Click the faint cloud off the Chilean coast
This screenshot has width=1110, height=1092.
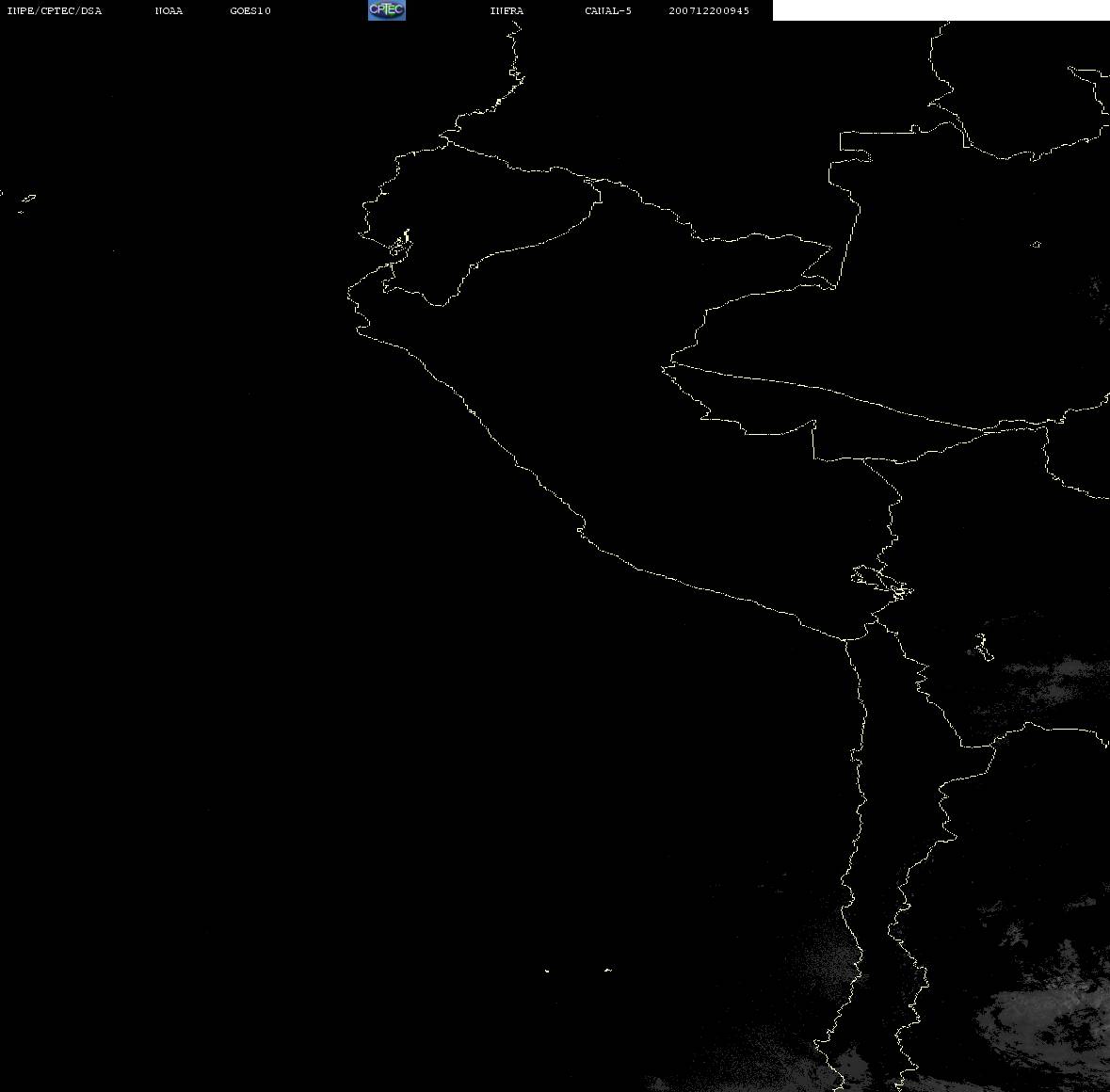click(x=819, y=951)
